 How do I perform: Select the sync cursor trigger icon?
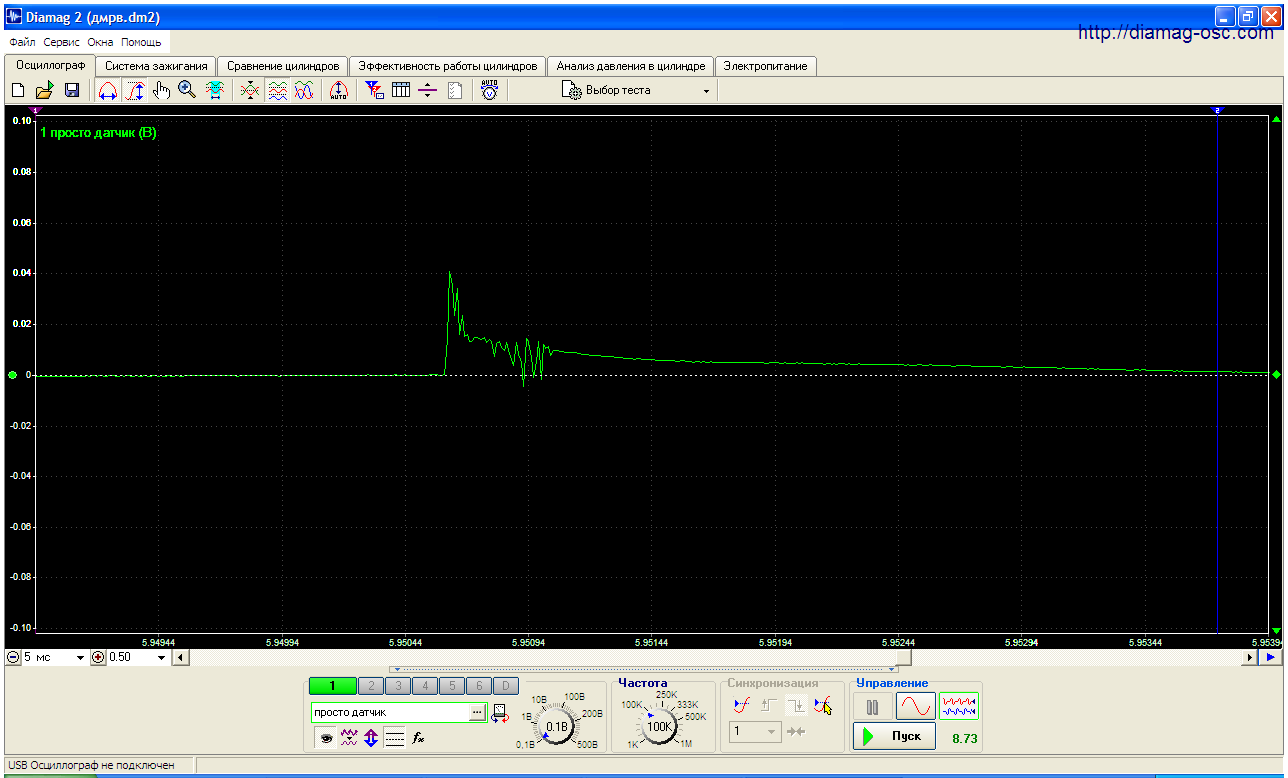(x=823, y=706)
